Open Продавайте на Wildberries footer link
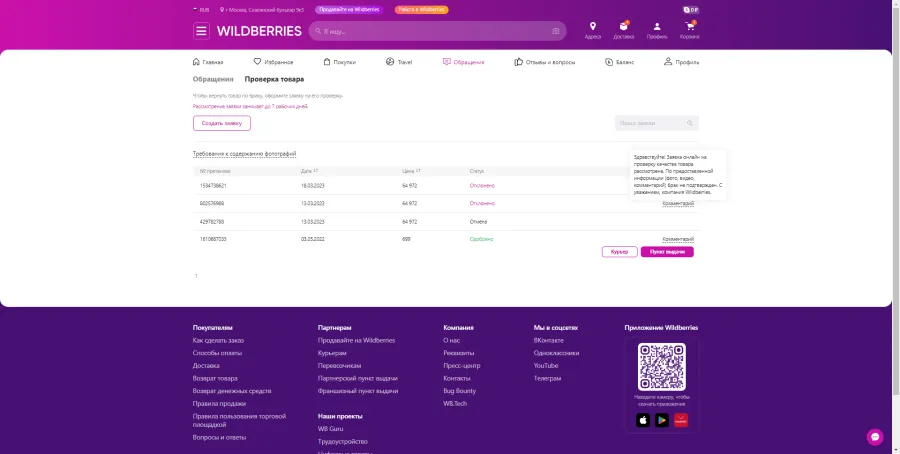900x454 pixels. point(356,340)
